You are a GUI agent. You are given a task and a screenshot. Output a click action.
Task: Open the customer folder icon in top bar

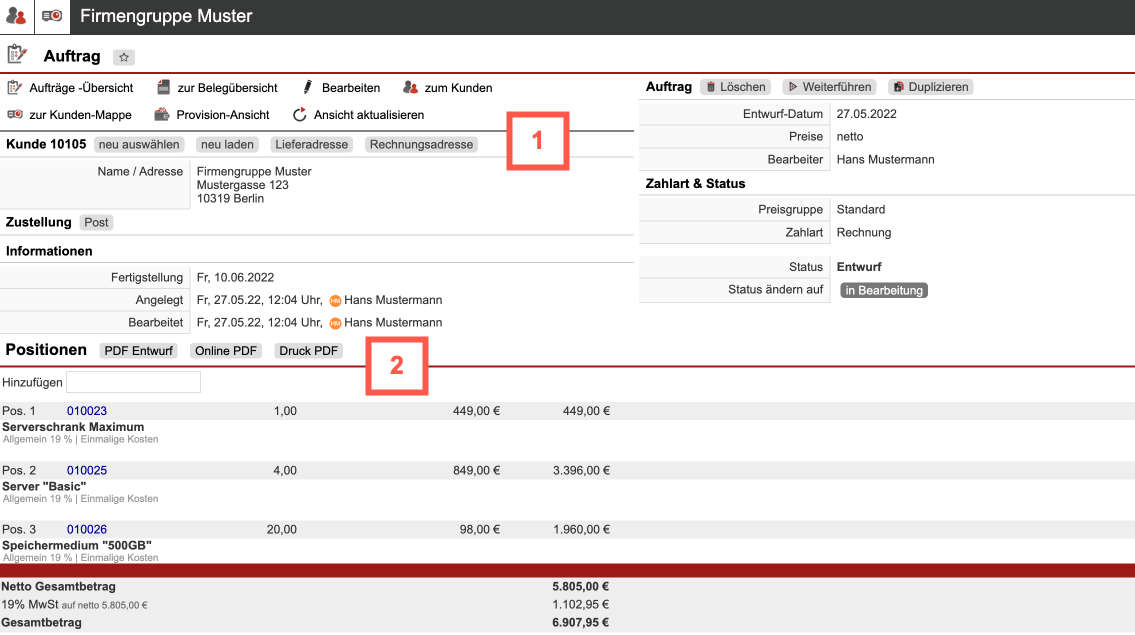(x=52, y=16)
